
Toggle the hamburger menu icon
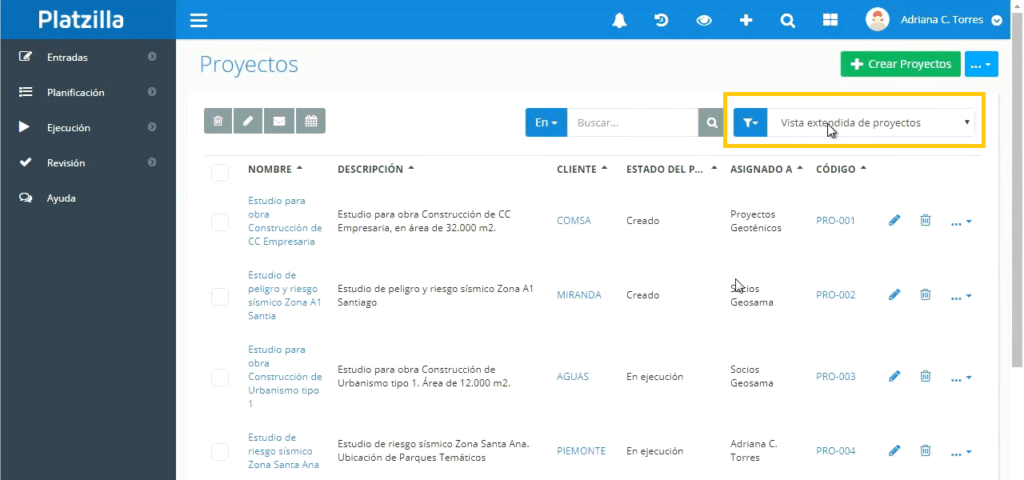(199, 20)
